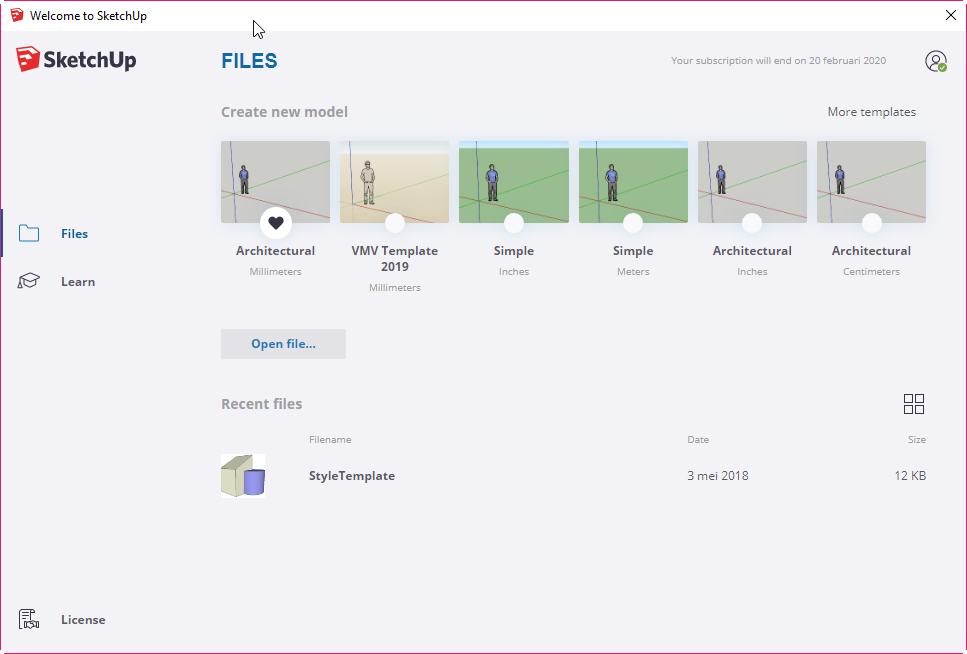Click the SketchUp logo in the sidebar
Image resolution: width=967 pixels, height=654 pixels.
(x=76, y=59)
